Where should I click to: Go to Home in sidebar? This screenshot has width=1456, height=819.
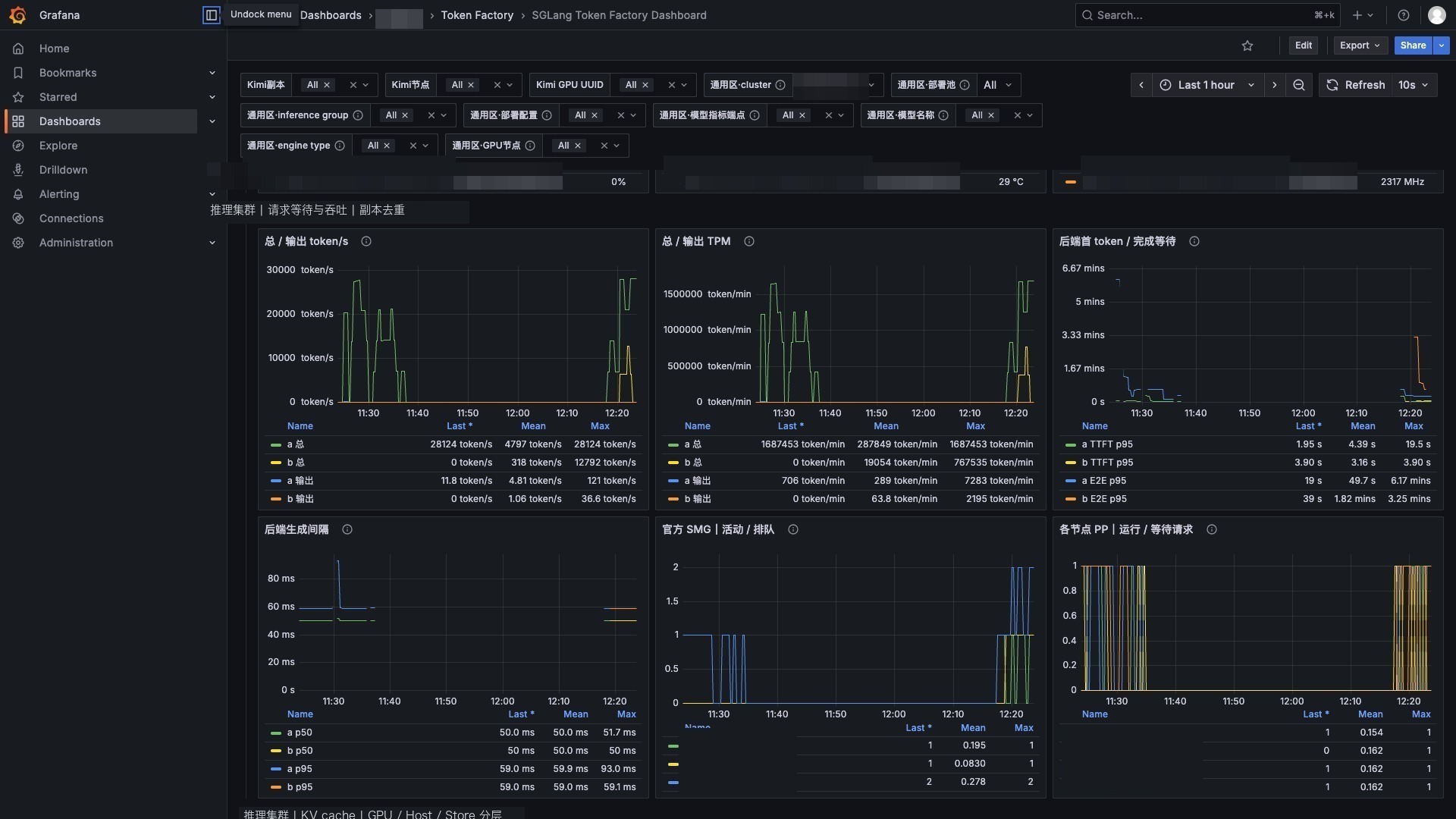coord(55,49)
